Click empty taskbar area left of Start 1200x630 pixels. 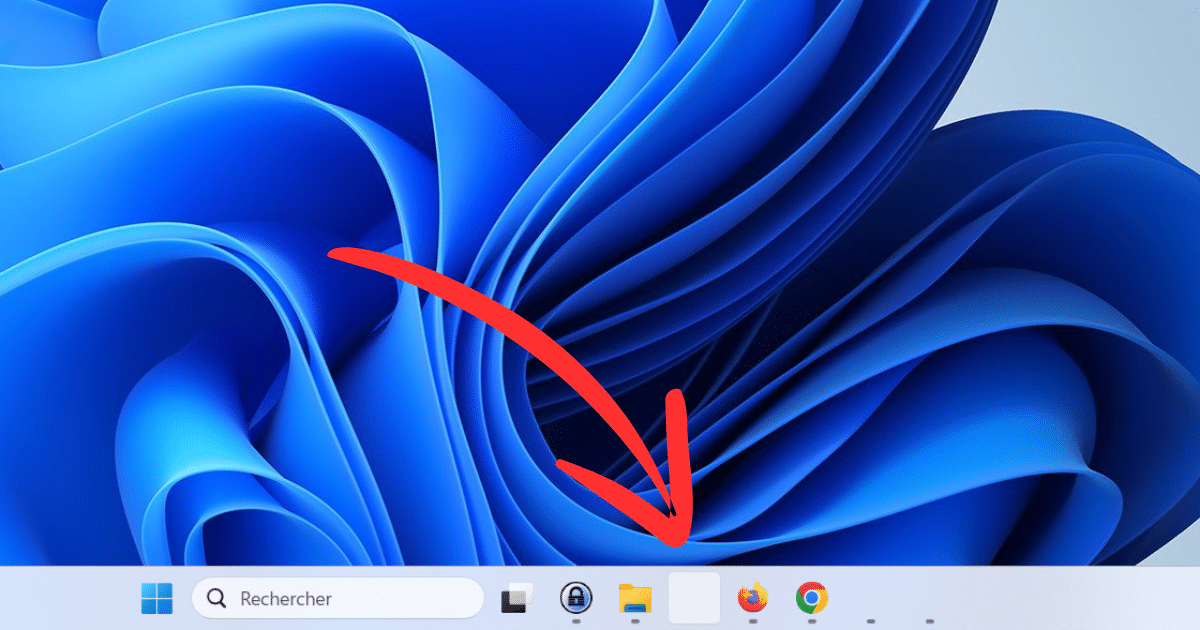click(60, 598)
